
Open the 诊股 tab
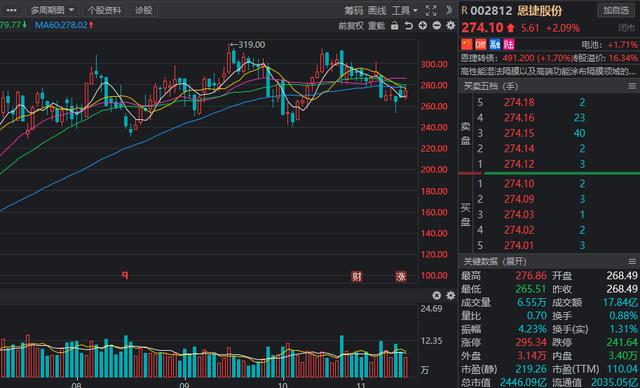(x=143, y=10)
